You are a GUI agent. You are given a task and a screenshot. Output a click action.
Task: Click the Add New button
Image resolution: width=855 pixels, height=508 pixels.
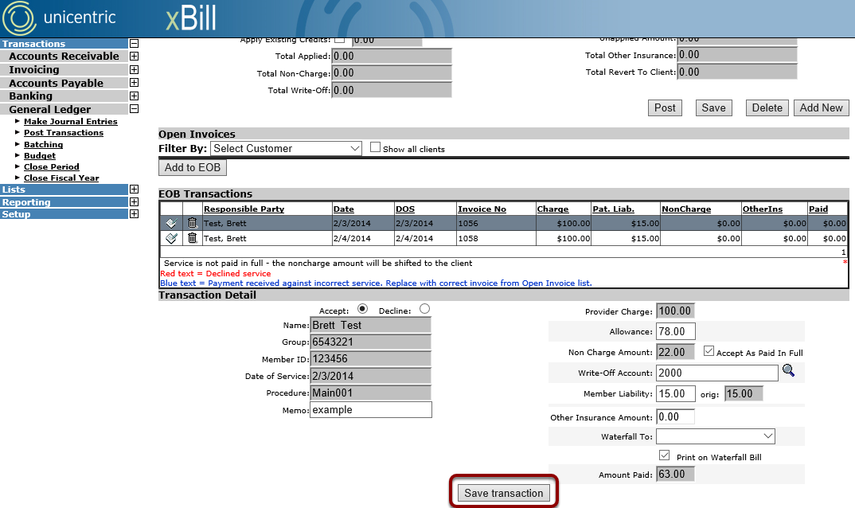pos(821,108)
